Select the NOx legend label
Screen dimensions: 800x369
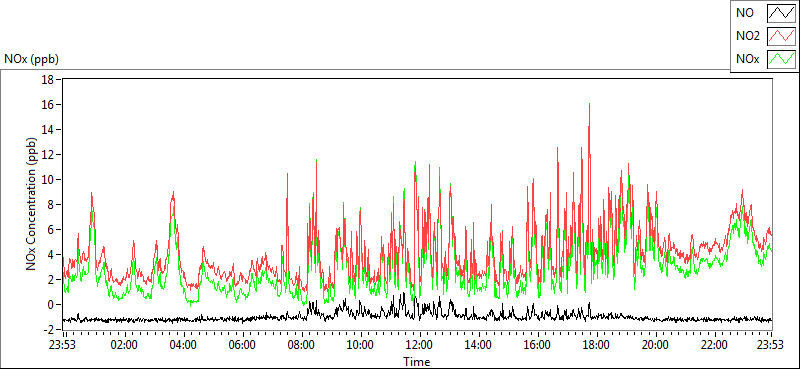[x=747, y=60]
